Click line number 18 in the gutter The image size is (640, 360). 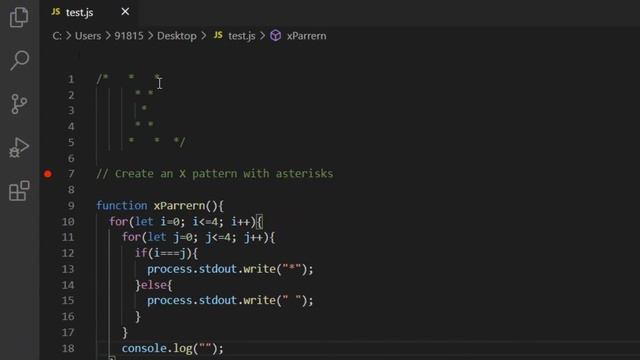tap(68, 349)
